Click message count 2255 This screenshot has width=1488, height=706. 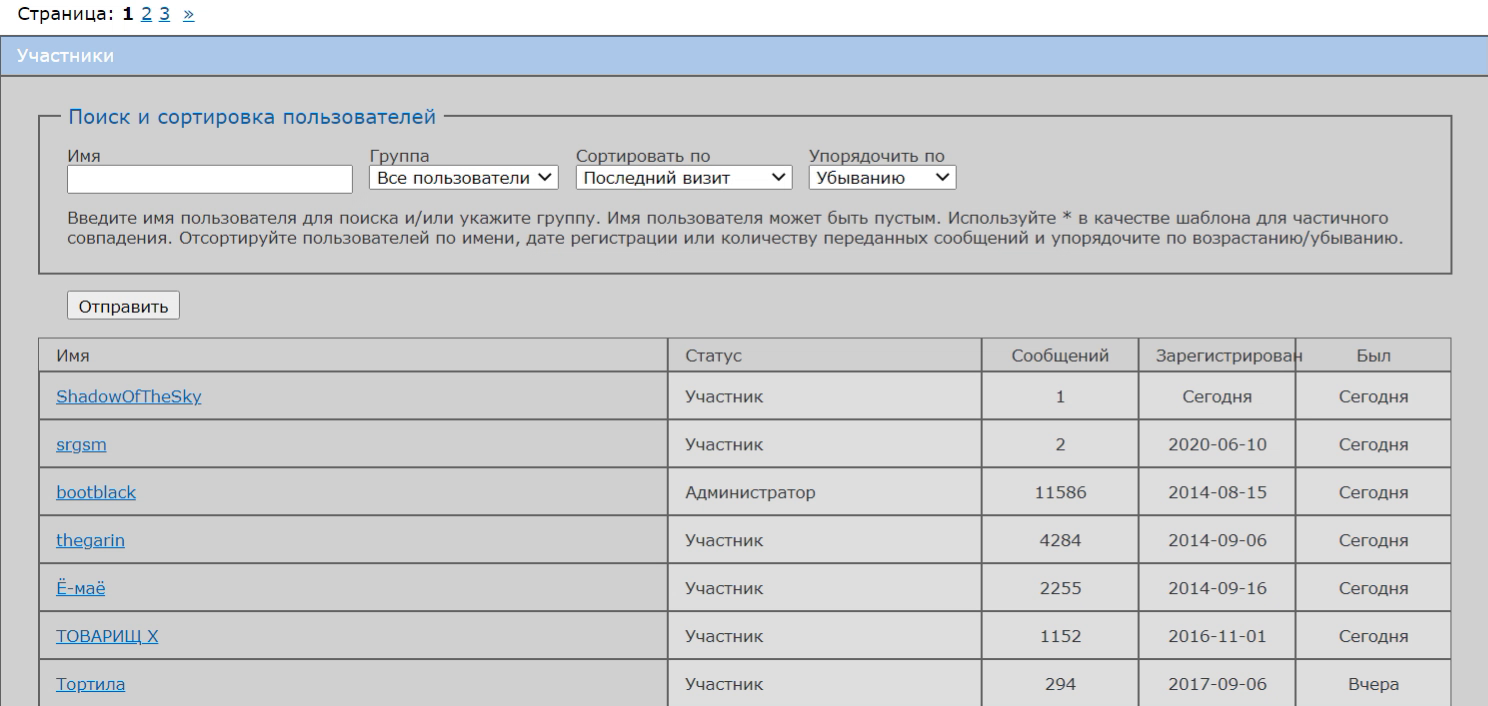[1060, 589]
